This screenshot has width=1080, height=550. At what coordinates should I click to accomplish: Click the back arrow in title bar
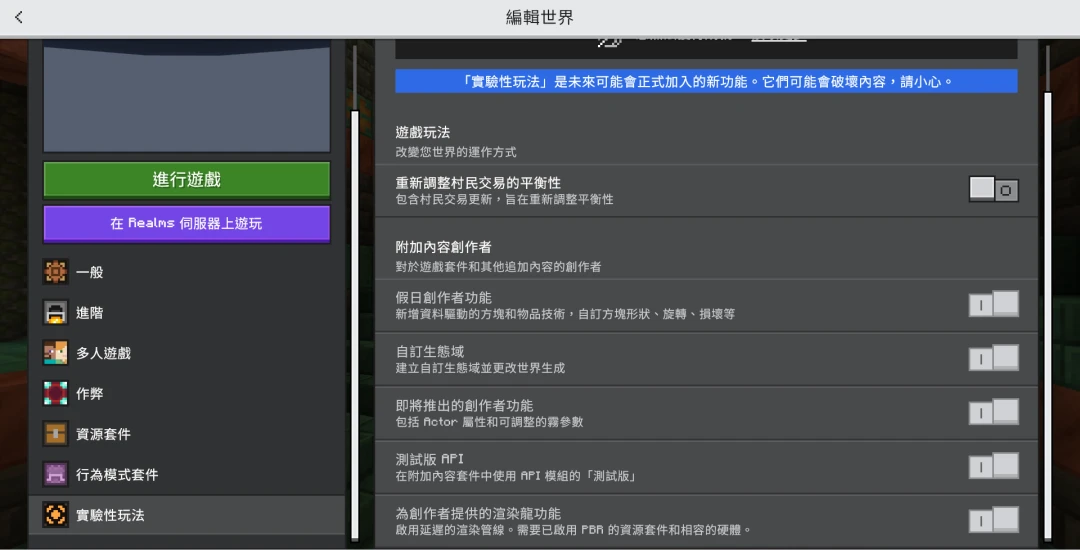(x=19, y=18)
